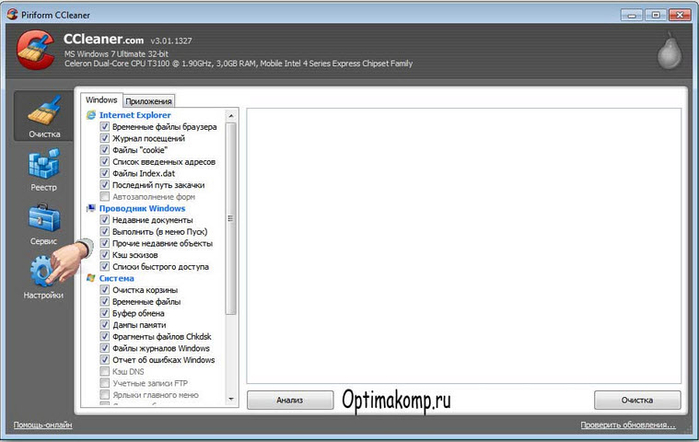Select the Система group heading

(x=116, y=278)
